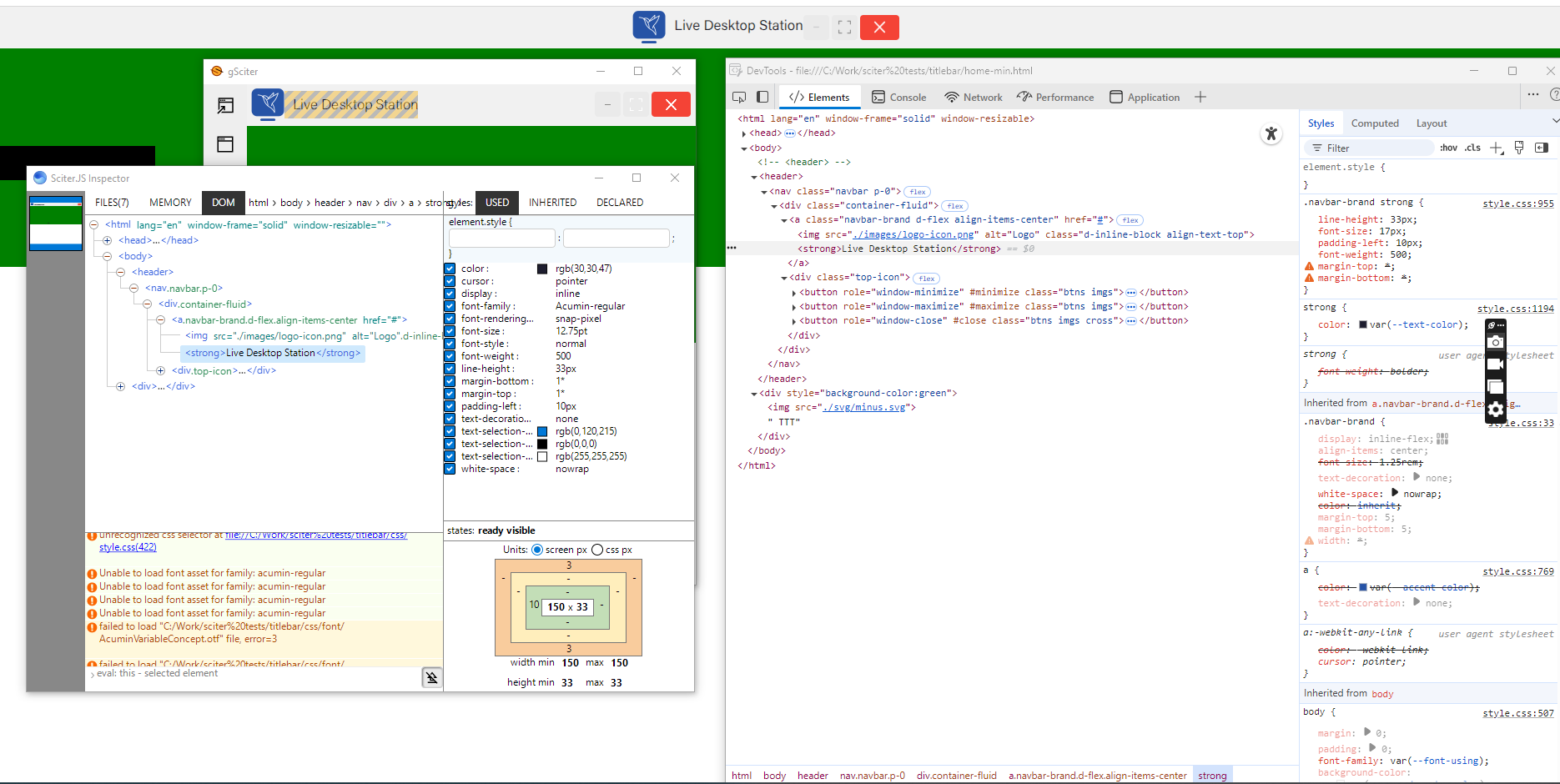Click color swatch for rgb(30,30,47)

[542, 269]
